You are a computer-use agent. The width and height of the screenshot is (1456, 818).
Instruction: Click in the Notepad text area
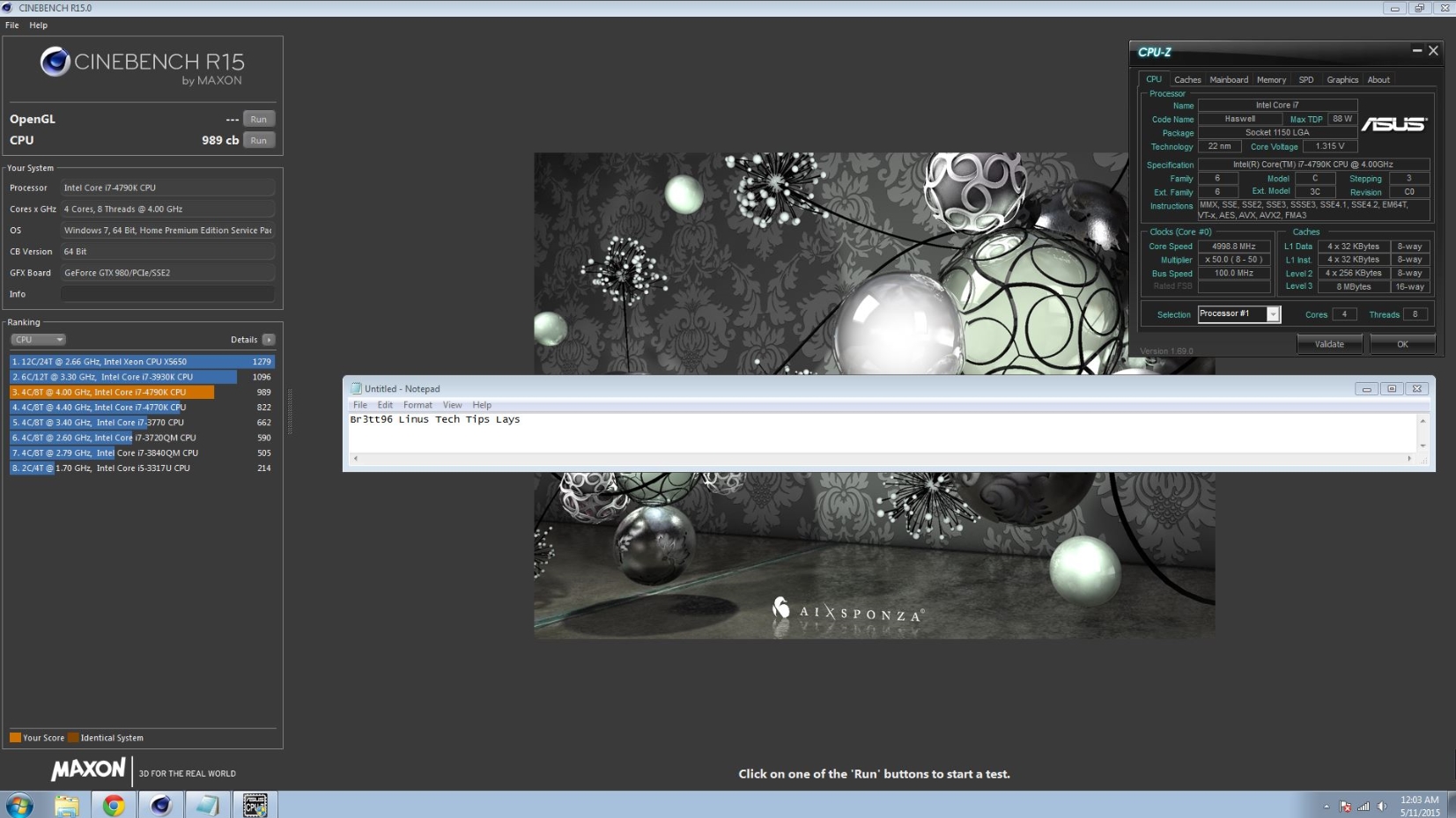click(881, 432)
